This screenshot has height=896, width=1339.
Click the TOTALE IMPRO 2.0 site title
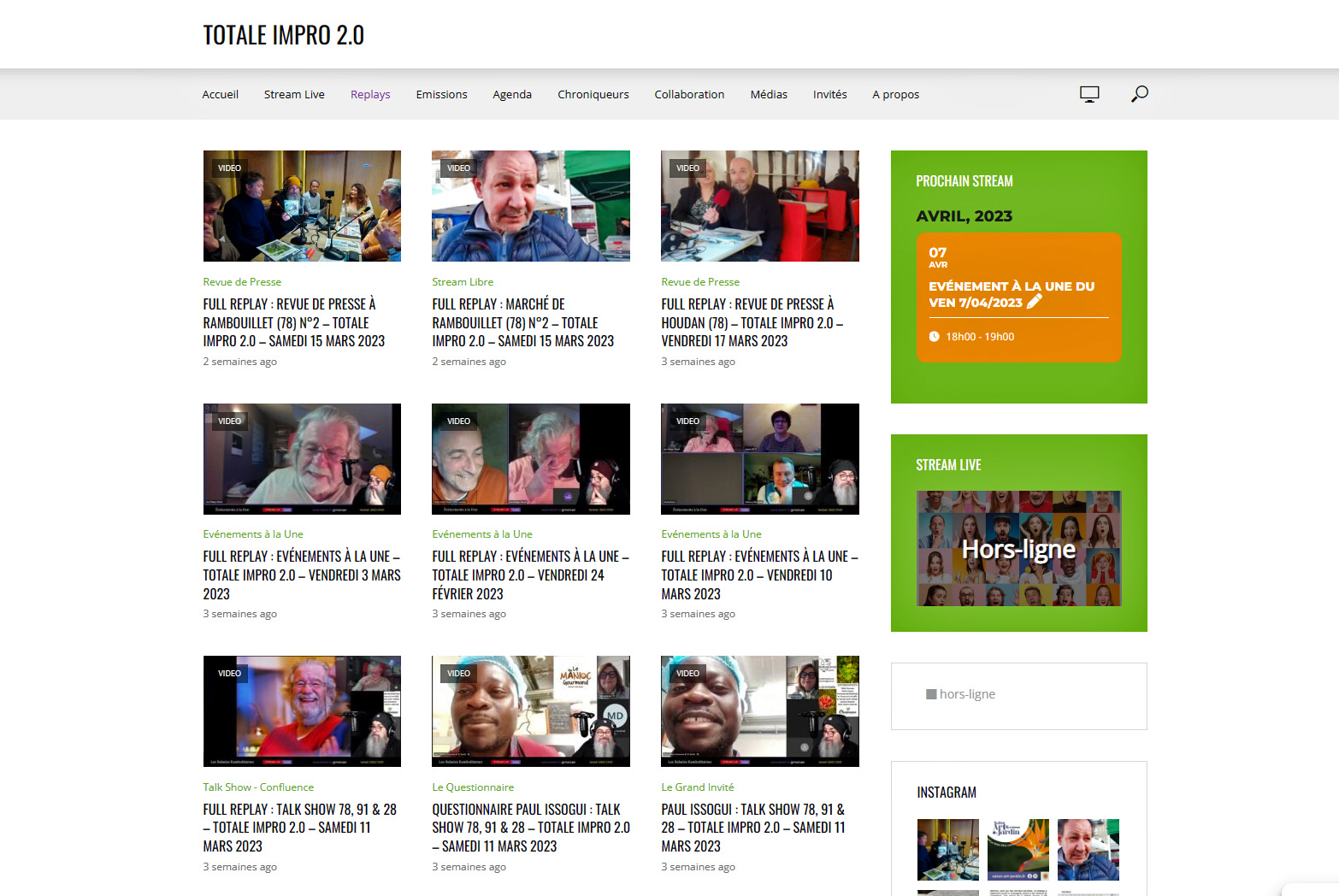pos(283,35)
